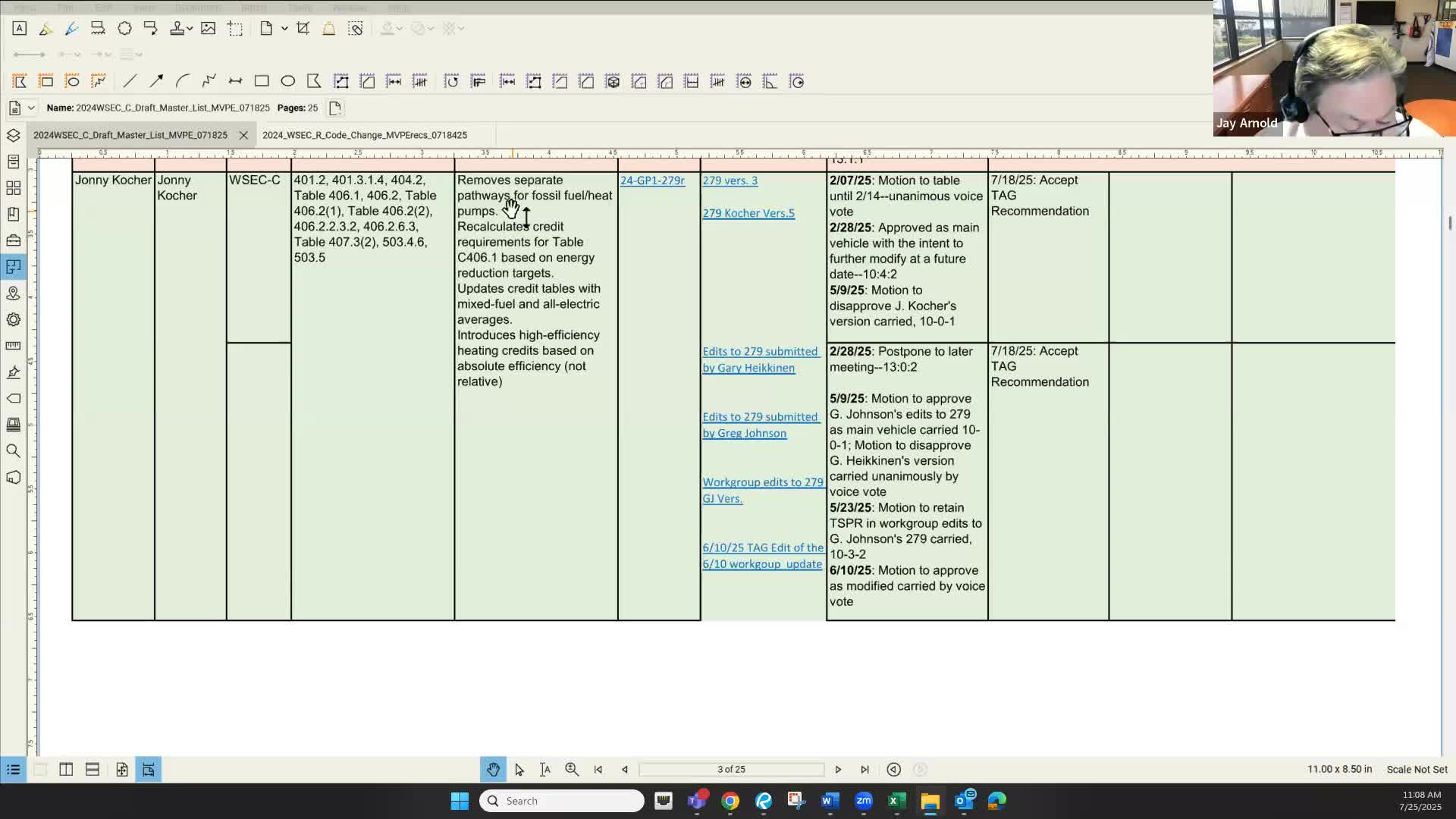Open the Signatures panel
Screen dimensions: 1456x819
click(x=13, y=372)
